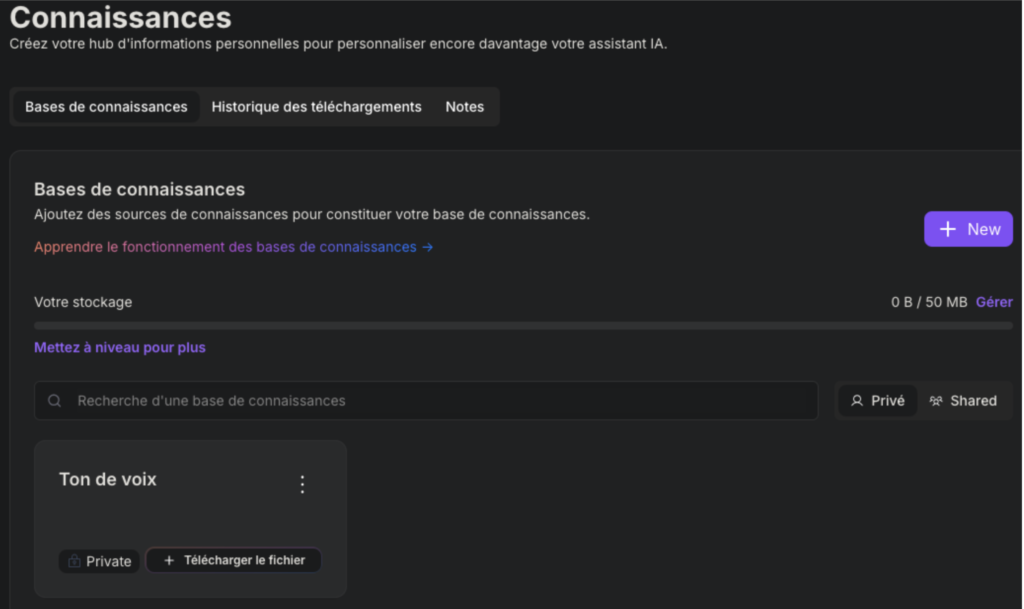Click the Connaissances page heading

click(120, 18)
